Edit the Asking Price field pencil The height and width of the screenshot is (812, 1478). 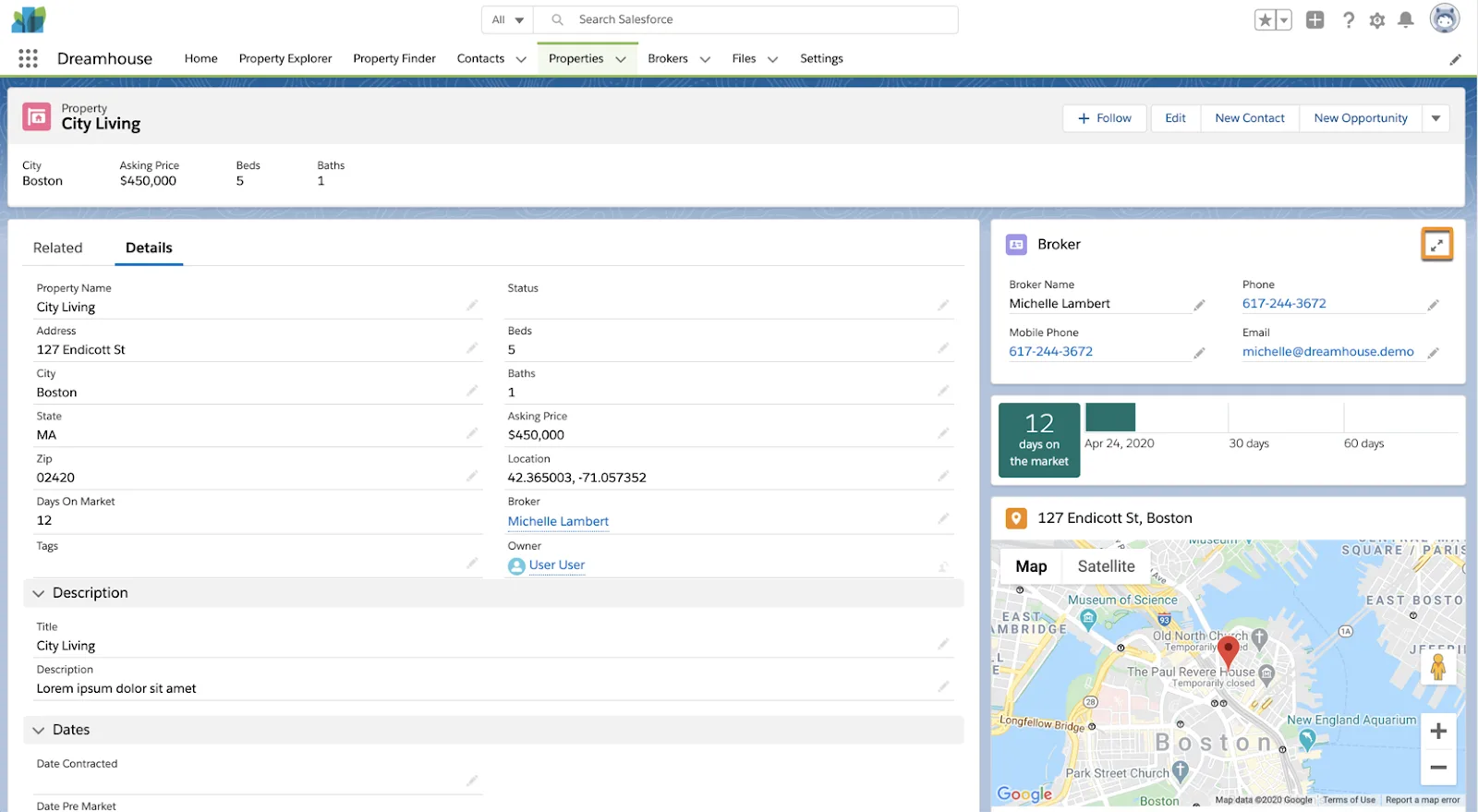(x=943, y=433)
